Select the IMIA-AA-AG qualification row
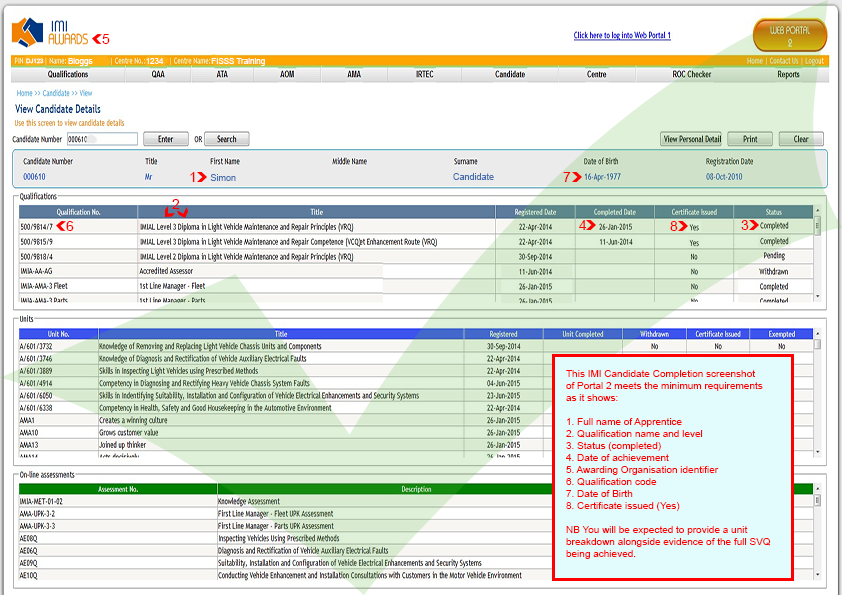The width and height of the screenshot is (842, 595). (37, 272)
